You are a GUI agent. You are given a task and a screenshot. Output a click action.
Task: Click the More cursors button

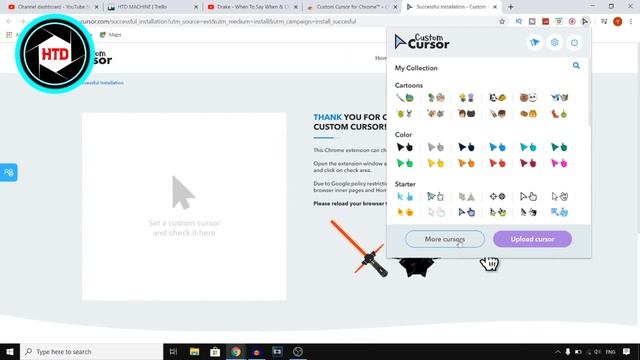pyautogui.click(x=445, y=239)
